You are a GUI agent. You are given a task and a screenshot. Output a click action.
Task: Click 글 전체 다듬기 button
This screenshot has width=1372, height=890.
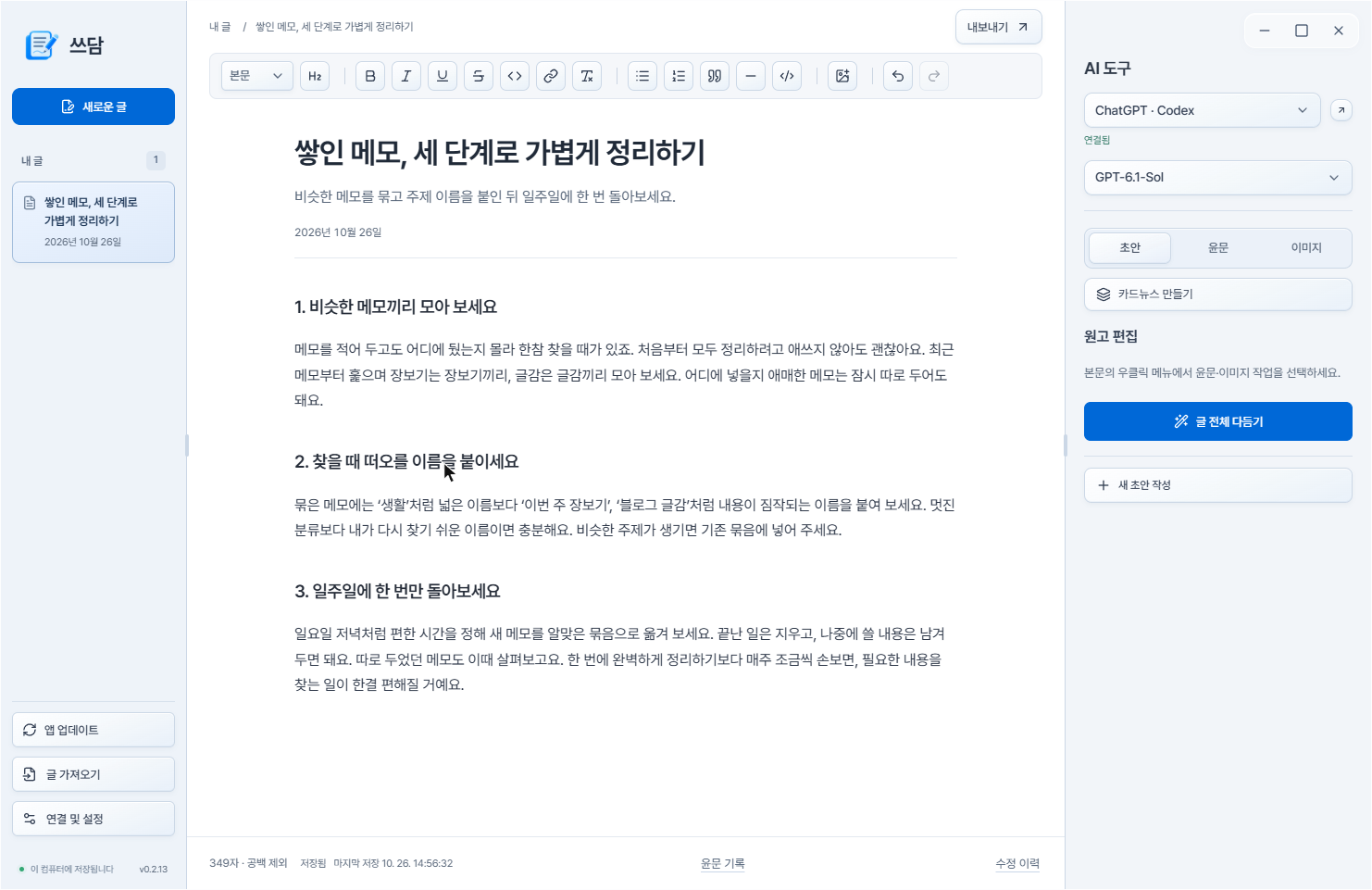click(x=1218, y=421)
